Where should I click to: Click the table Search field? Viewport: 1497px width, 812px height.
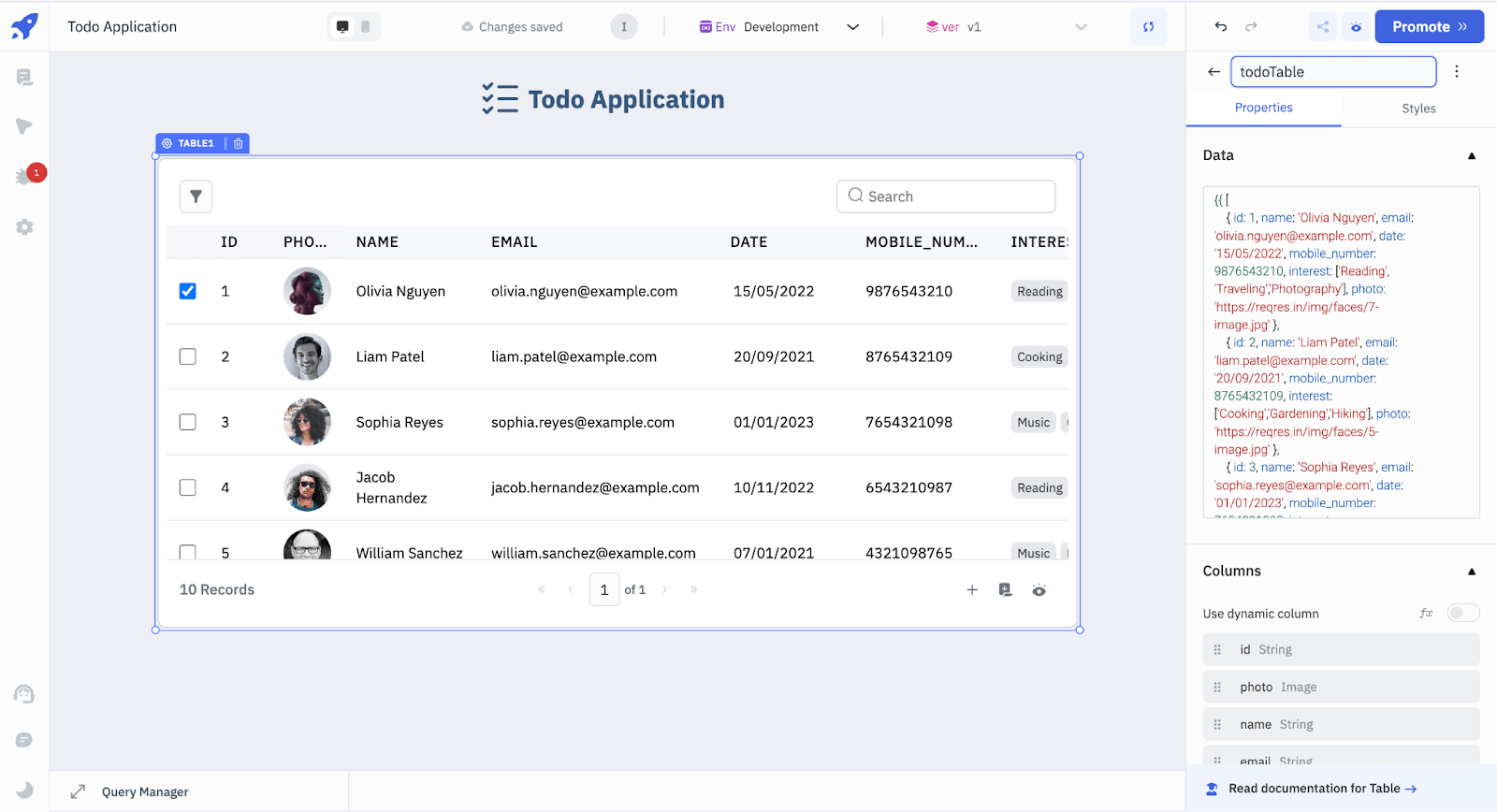(x=946, y=196)
